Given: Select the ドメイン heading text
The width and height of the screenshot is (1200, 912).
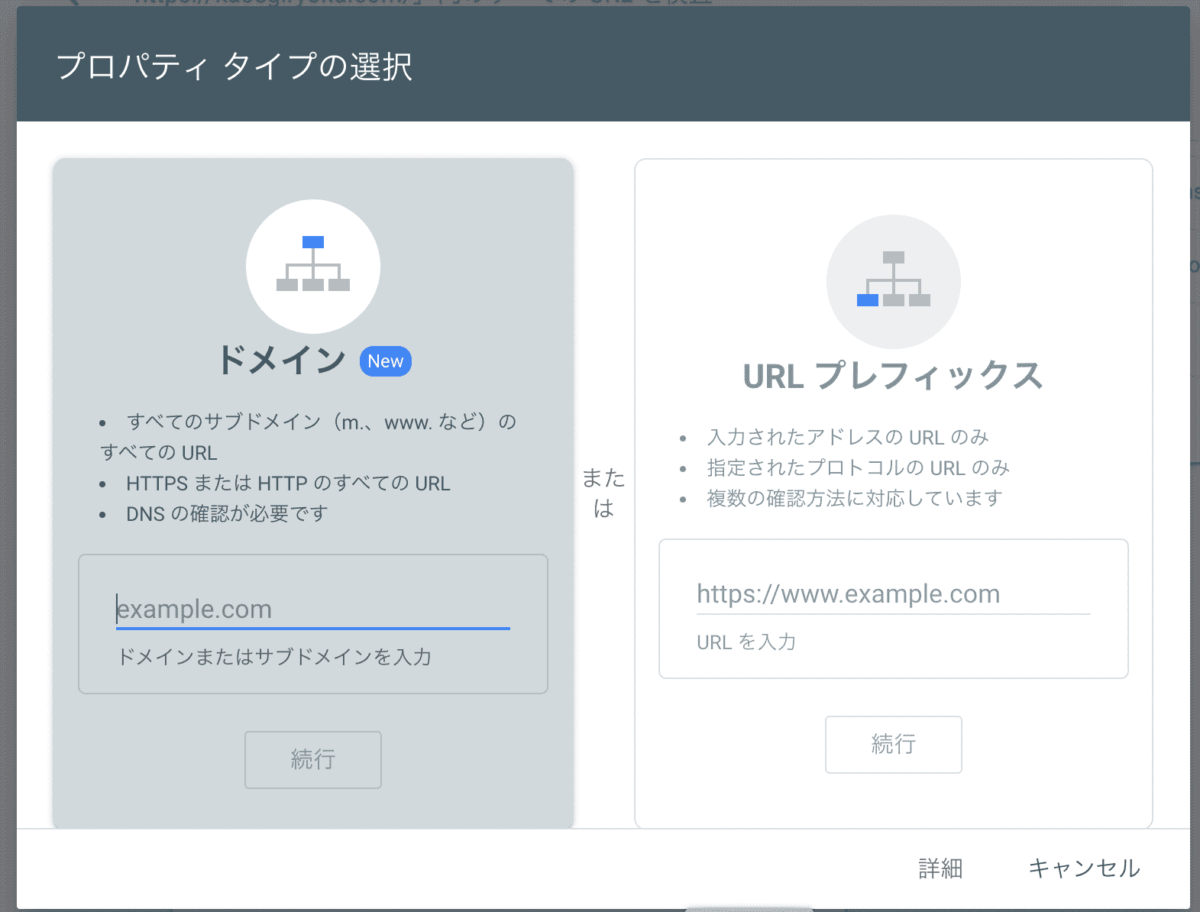Looking at the screenshot, I should click(x=281, y=361).
